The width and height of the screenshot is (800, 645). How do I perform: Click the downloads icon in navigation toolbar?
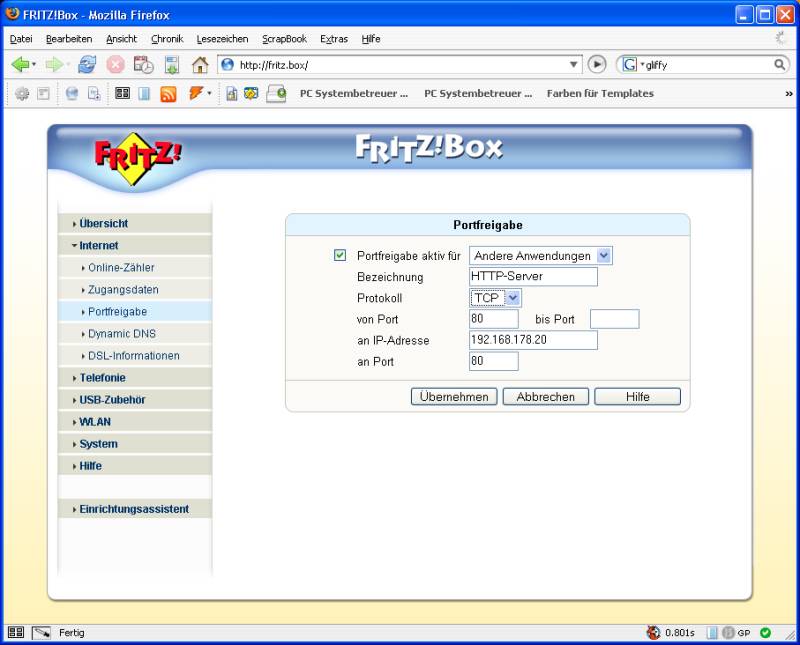[x=172, y=65]
